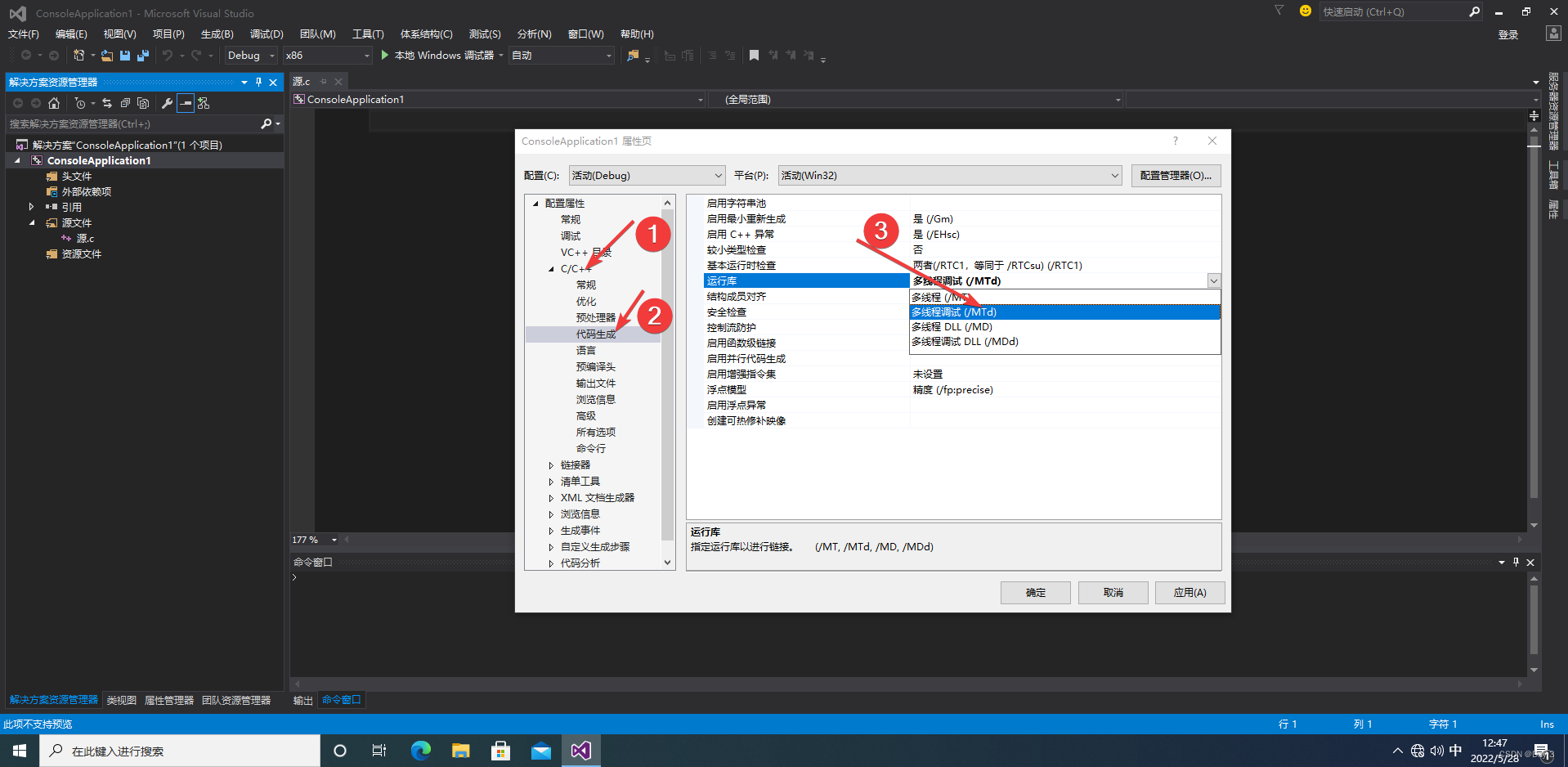Screen dimensions: 1568x767
Task: Click the 浮点模型 property row
Action: (961, 389)
